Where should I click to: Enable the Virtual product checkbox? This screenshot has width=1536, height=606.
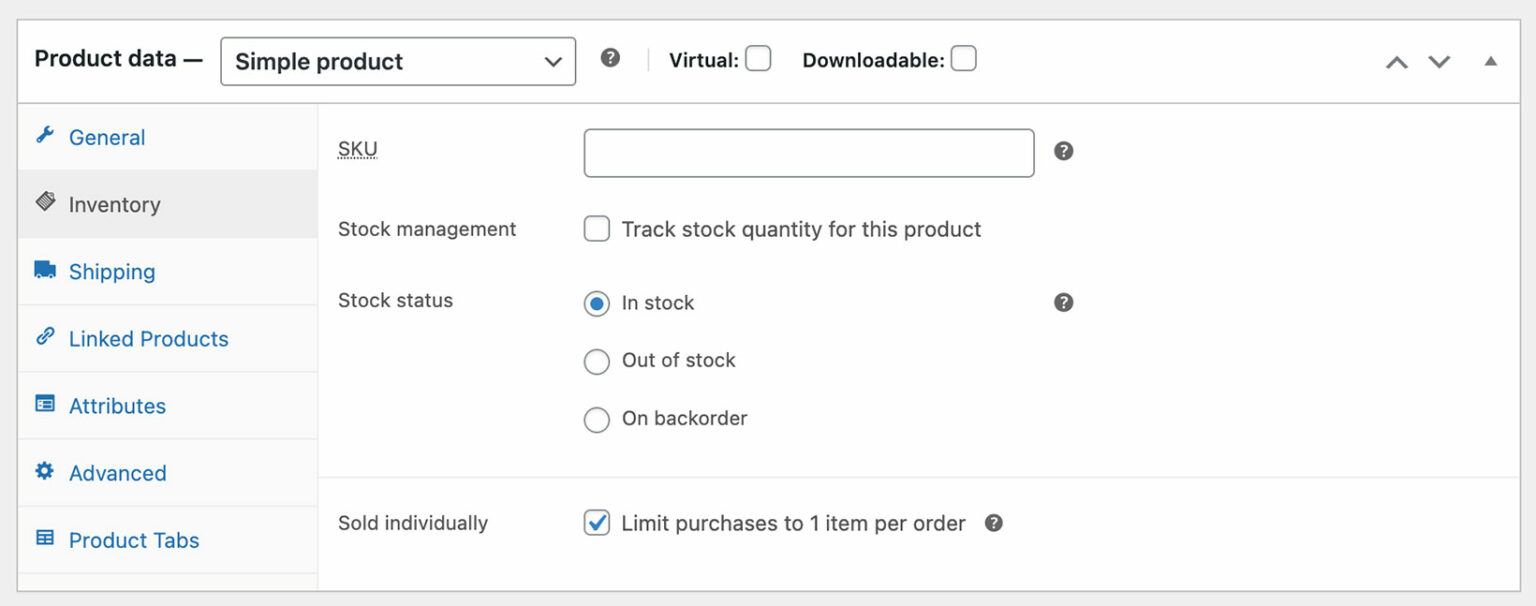click(758, 59)
